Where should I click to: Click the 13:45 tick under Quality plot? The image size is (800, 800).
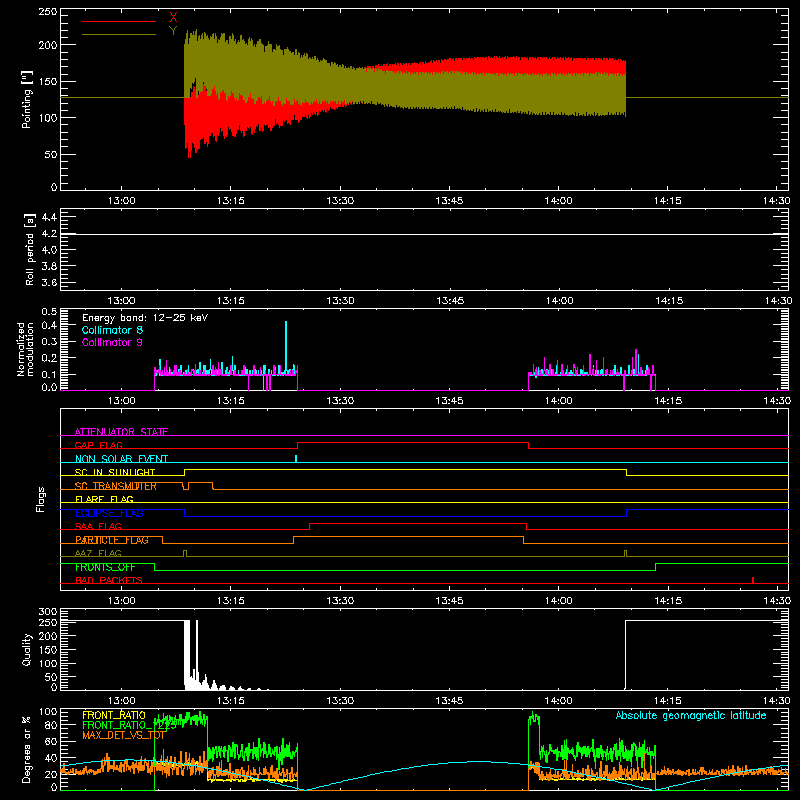(449, 701)
